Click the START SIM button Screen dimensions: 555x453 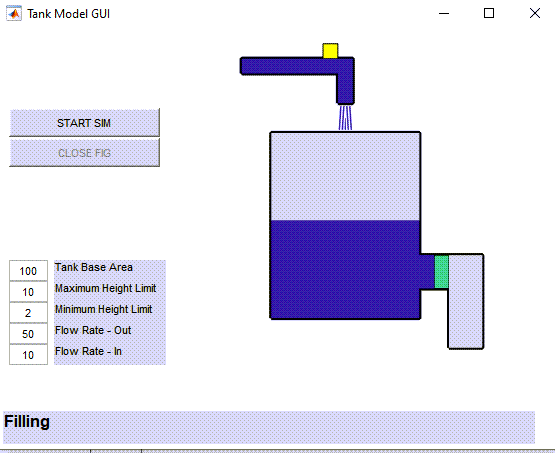85,123
